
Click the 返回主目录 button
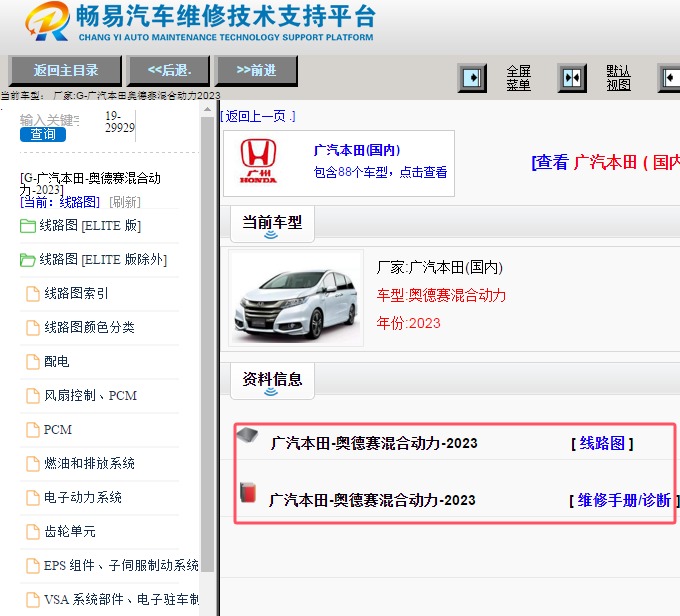[65, 71]
